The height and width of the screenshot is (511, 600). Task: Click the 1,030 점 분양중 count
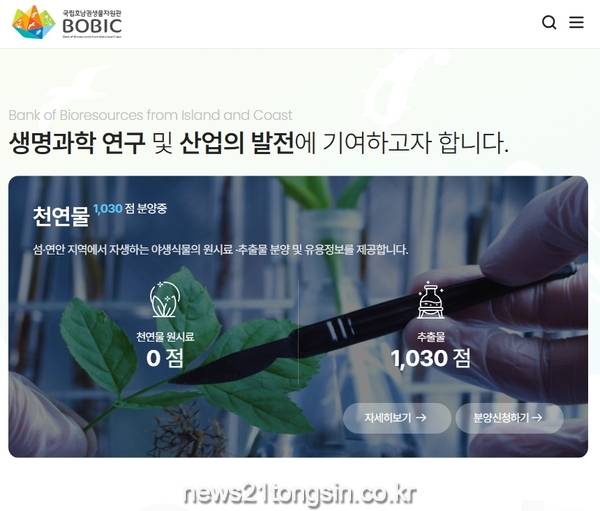tap(130, 209)
